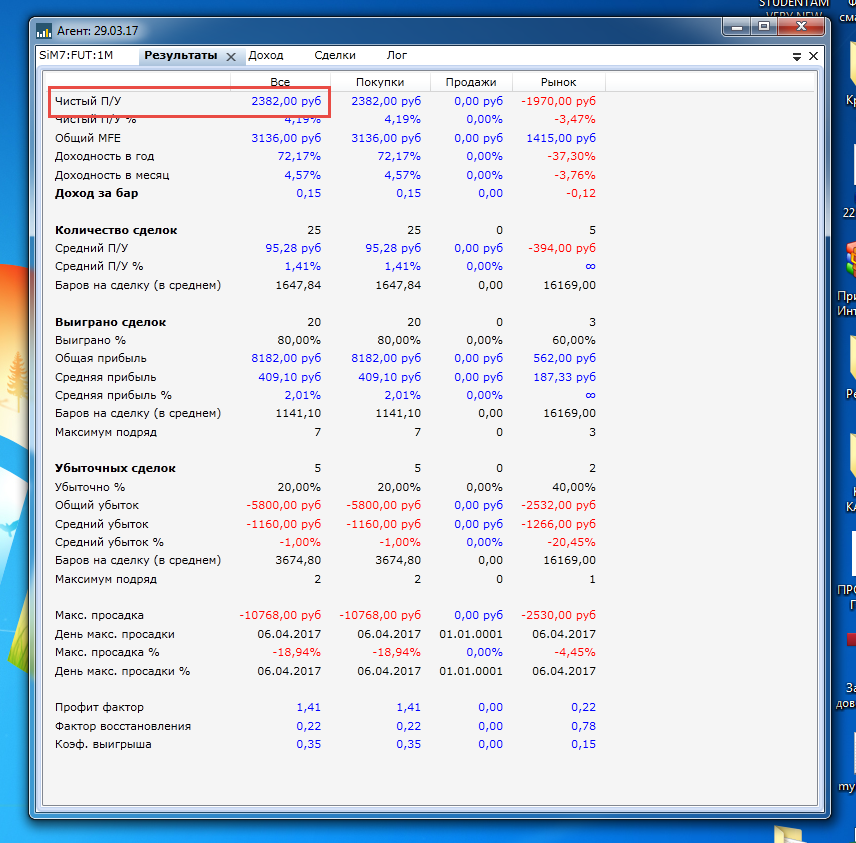Image resolution: width=856 pixels, height=843 pixels.
Task: Click the Фактор восстановления label
Action: tap(123, 726)
